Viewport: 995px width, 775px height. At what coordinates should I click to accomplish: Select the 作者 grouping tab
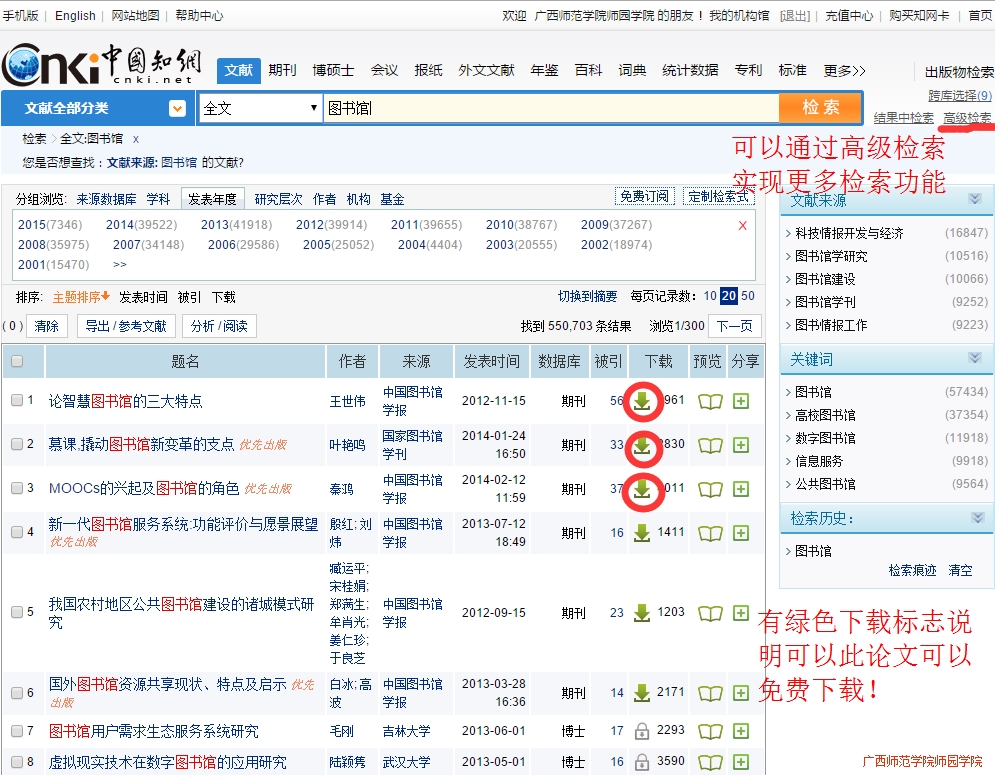[324, 199]
